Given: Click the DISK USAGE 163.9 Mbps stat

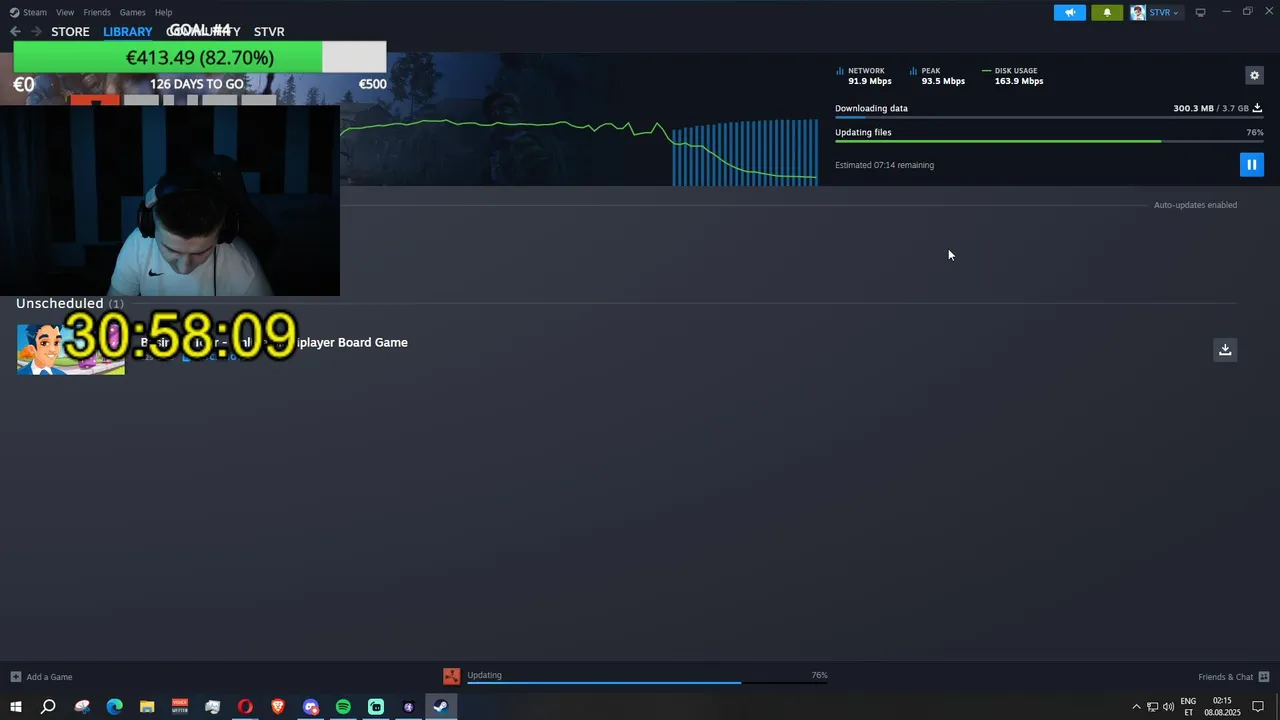Looking at the screenshot, I should click(x=1013, y=76).
